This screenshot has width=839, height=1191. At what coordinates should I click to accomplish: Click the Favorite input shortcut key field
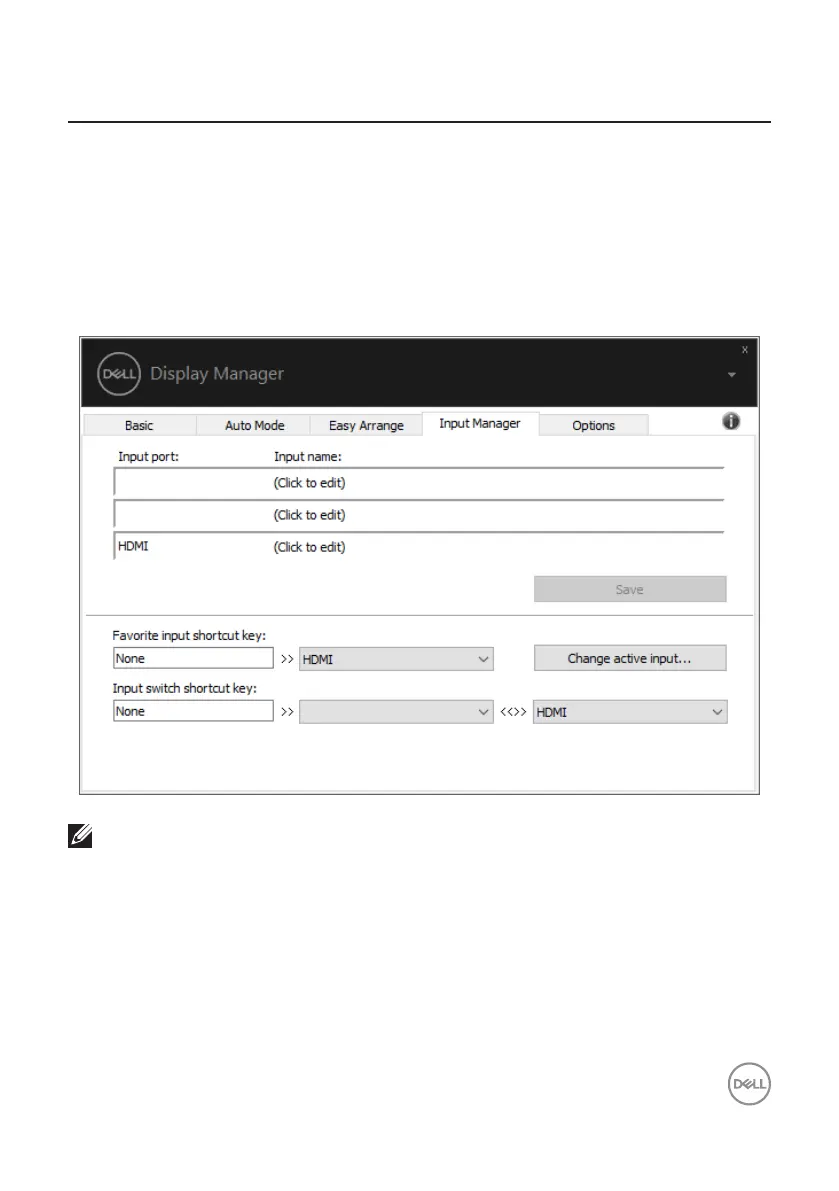pyautogui.click(x=193, y=659)
